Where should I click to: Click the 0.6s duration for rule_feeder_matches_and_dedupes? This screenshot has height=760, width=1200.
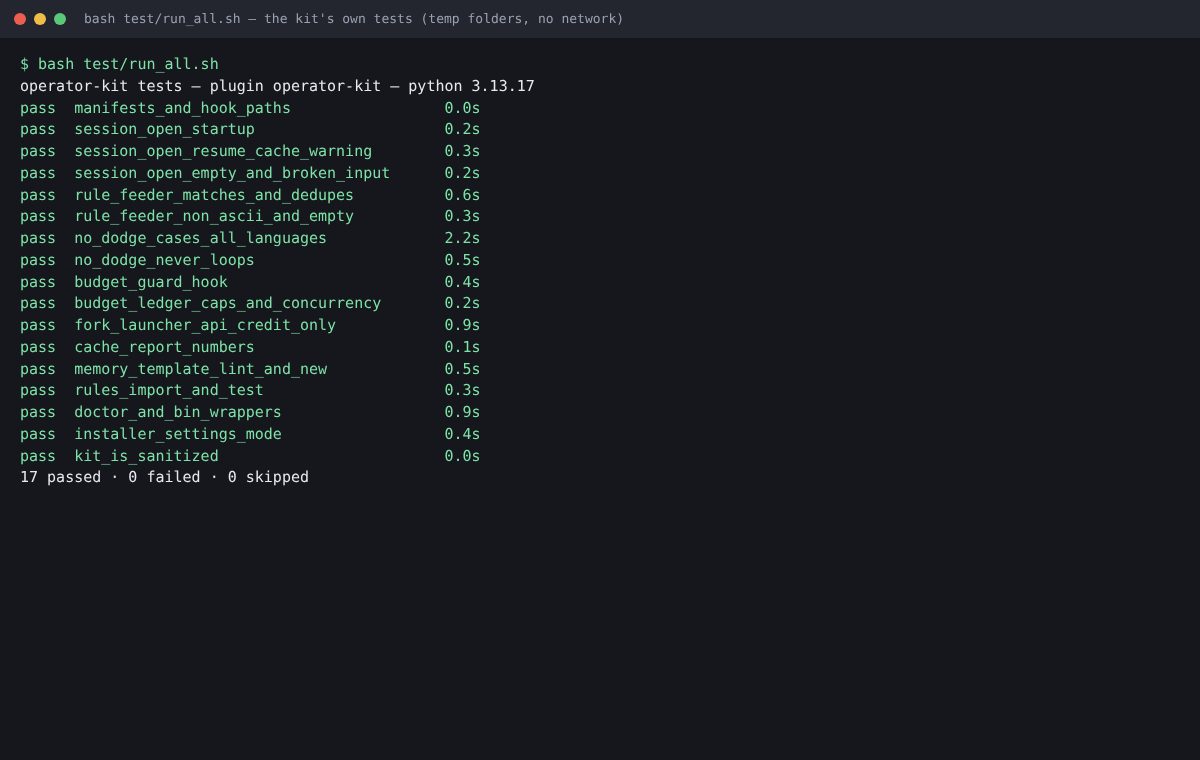click(x=462, y=195)
